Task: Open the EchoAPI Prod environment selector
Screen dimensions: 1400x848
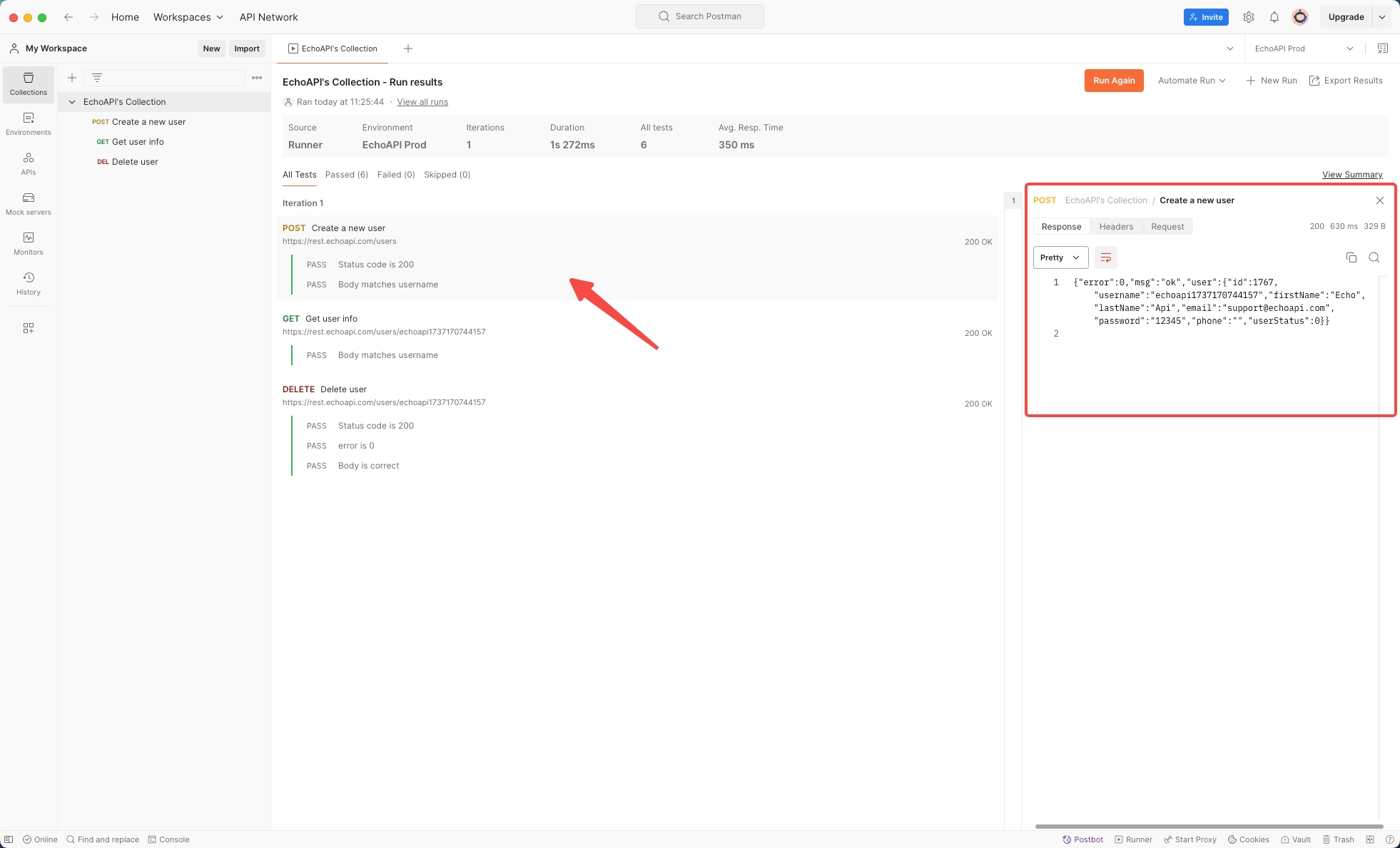Action: tap(1304, 48)
